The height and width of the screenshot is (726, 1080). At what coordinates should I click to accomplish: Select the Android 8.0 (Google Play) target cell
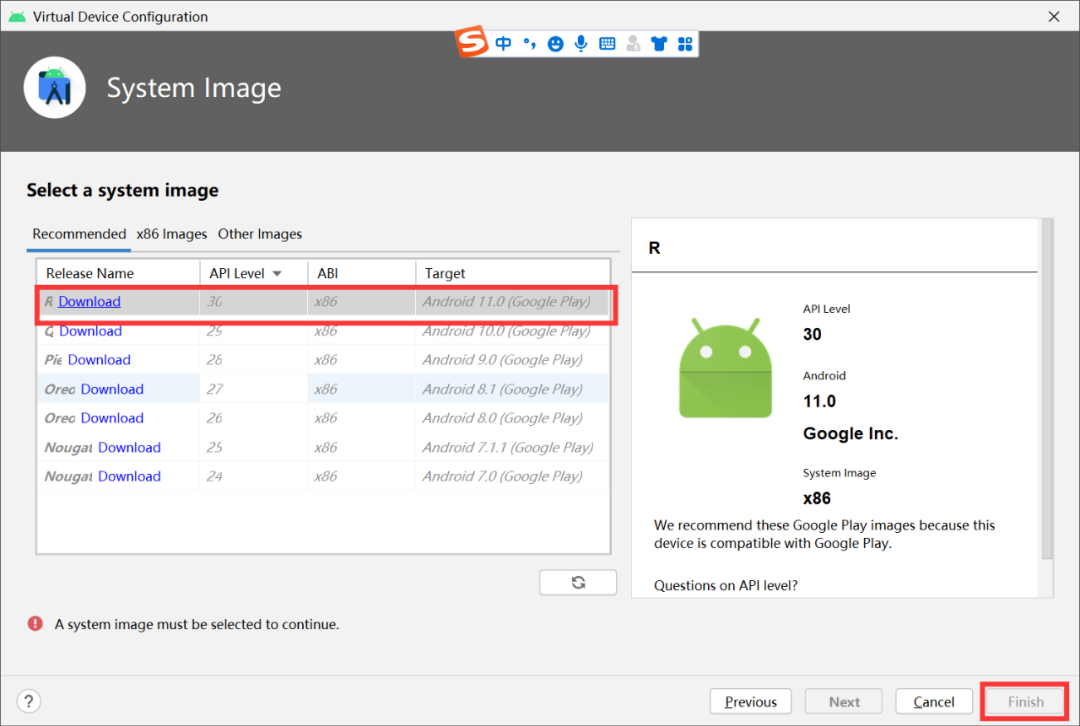click(512, 418)
